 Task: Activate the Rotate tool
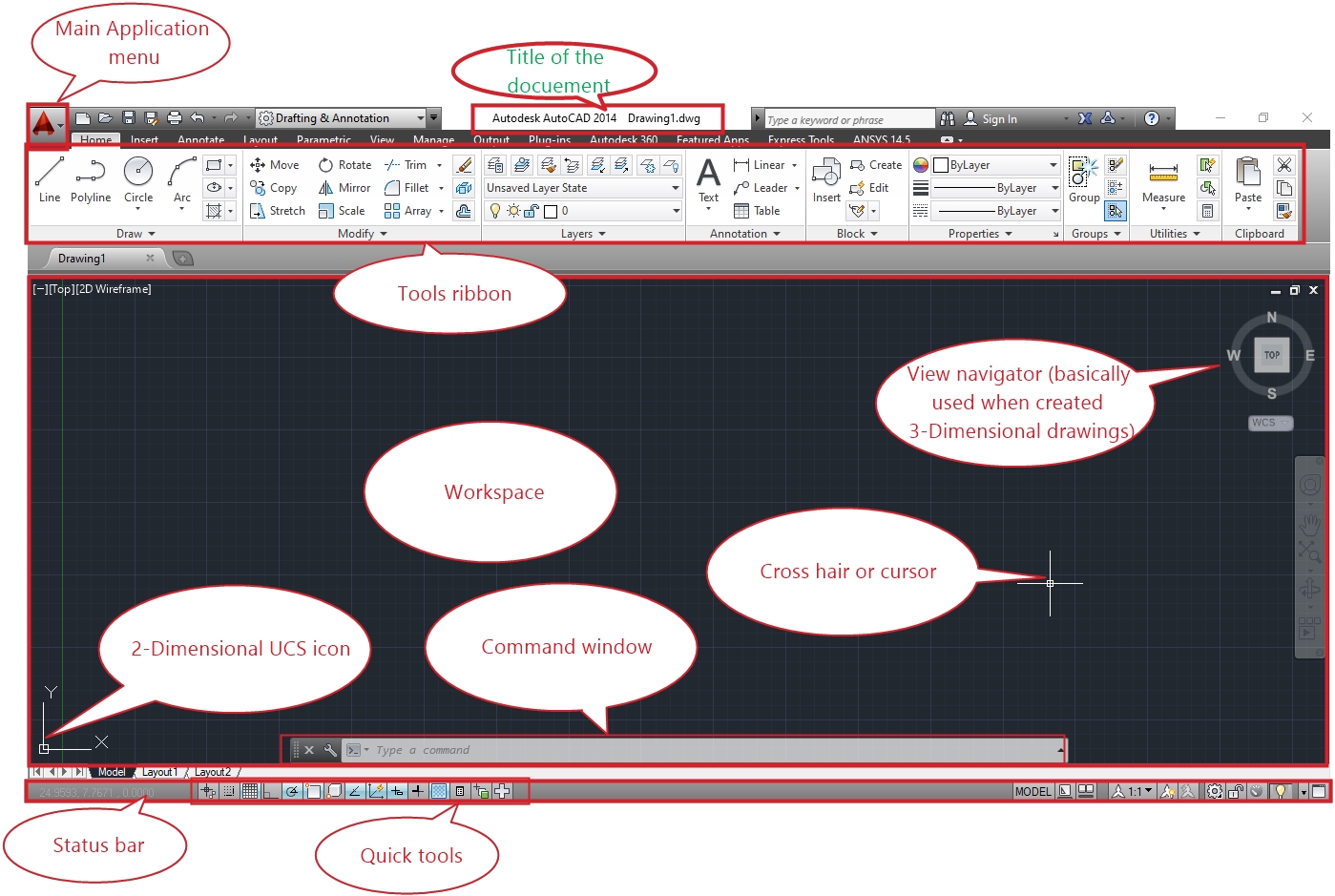[345, 165]
